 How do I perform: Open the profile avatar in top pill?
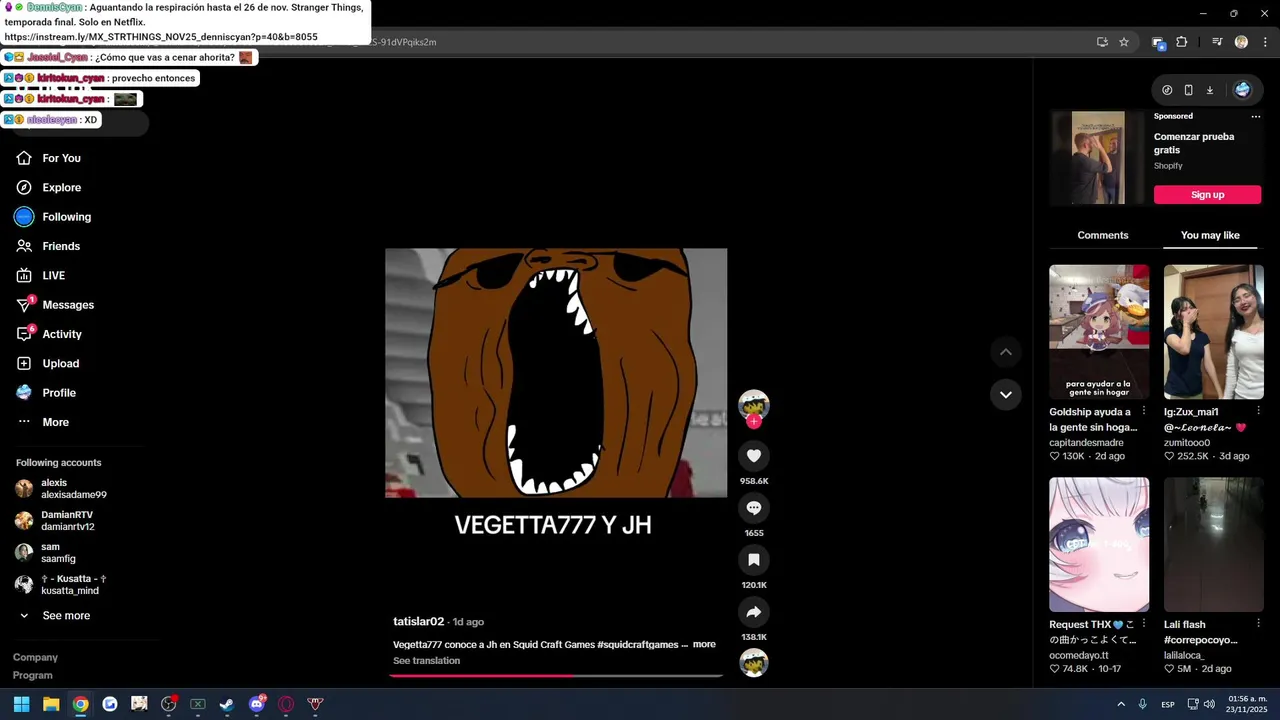click(x=1242, y=90)
